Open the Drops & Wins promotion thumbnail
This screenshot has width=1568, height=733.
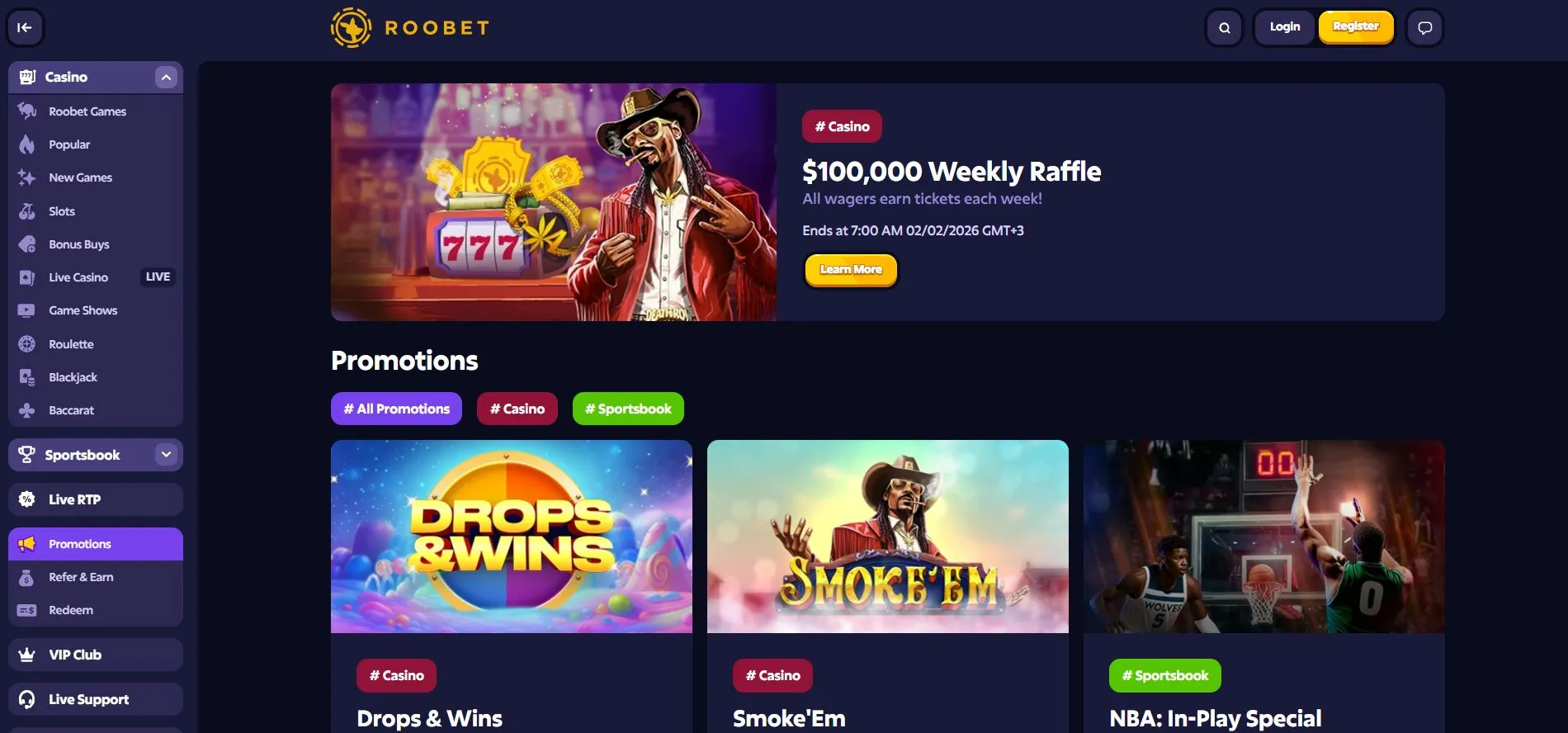click(x=512, y=537)
